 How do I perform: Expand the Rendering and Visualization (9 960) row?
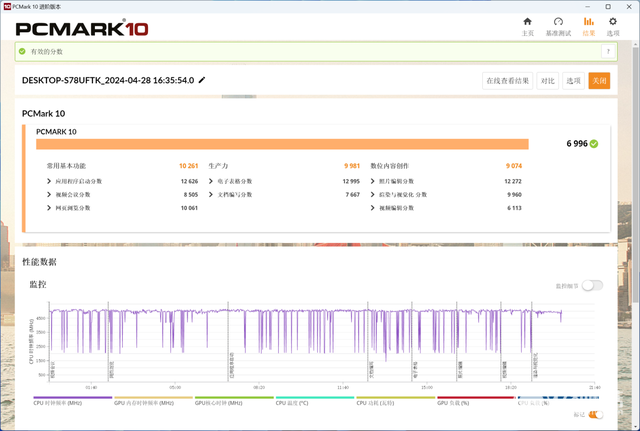pos(446,195)
